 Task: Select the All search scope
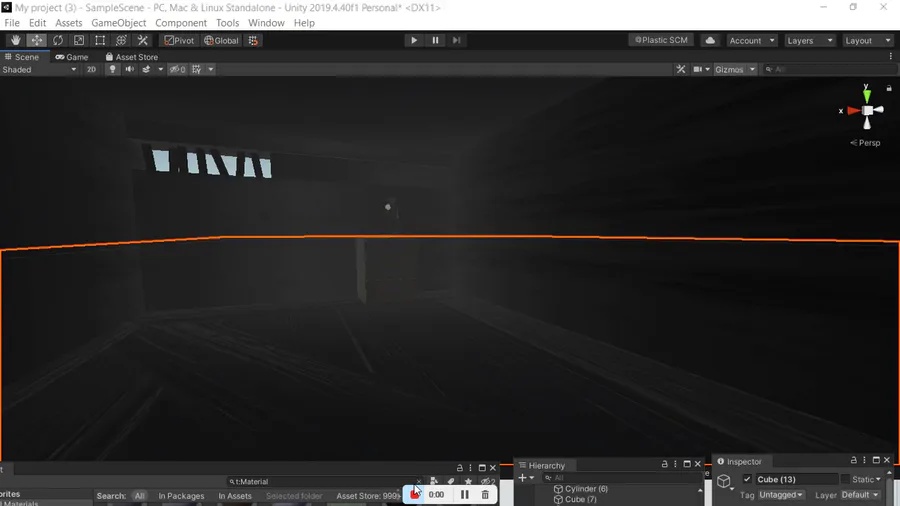[x=139, y=496]
